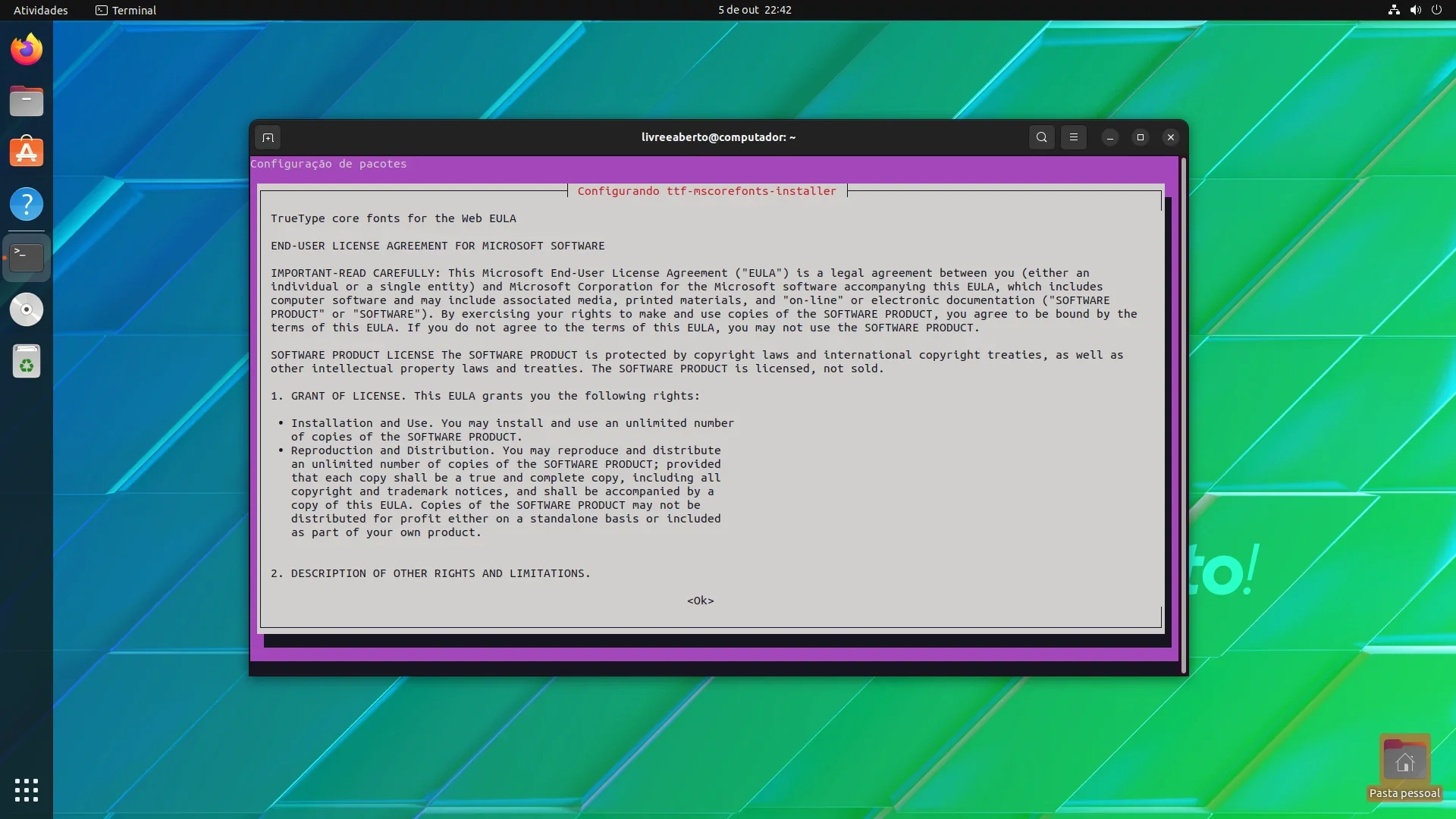Viewport: 1456px width, 819px height.
Task: Open terminal search tool
Action: pyautogui.click(x=1042, y=137)
